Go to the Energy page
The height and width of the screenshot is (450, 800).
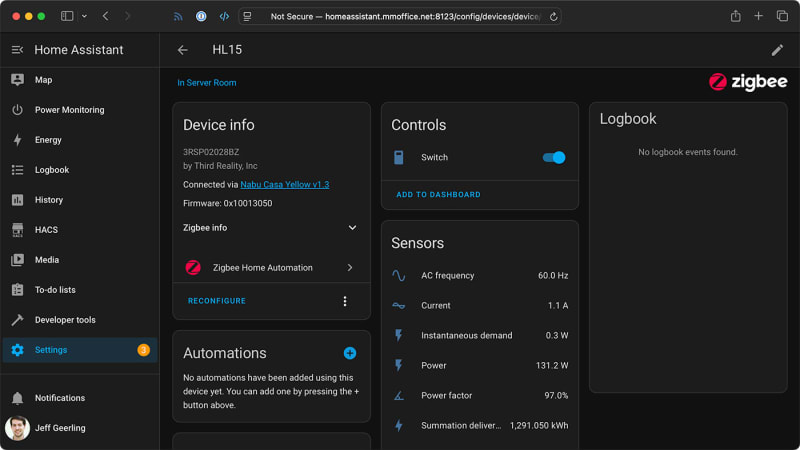[48, 140]
